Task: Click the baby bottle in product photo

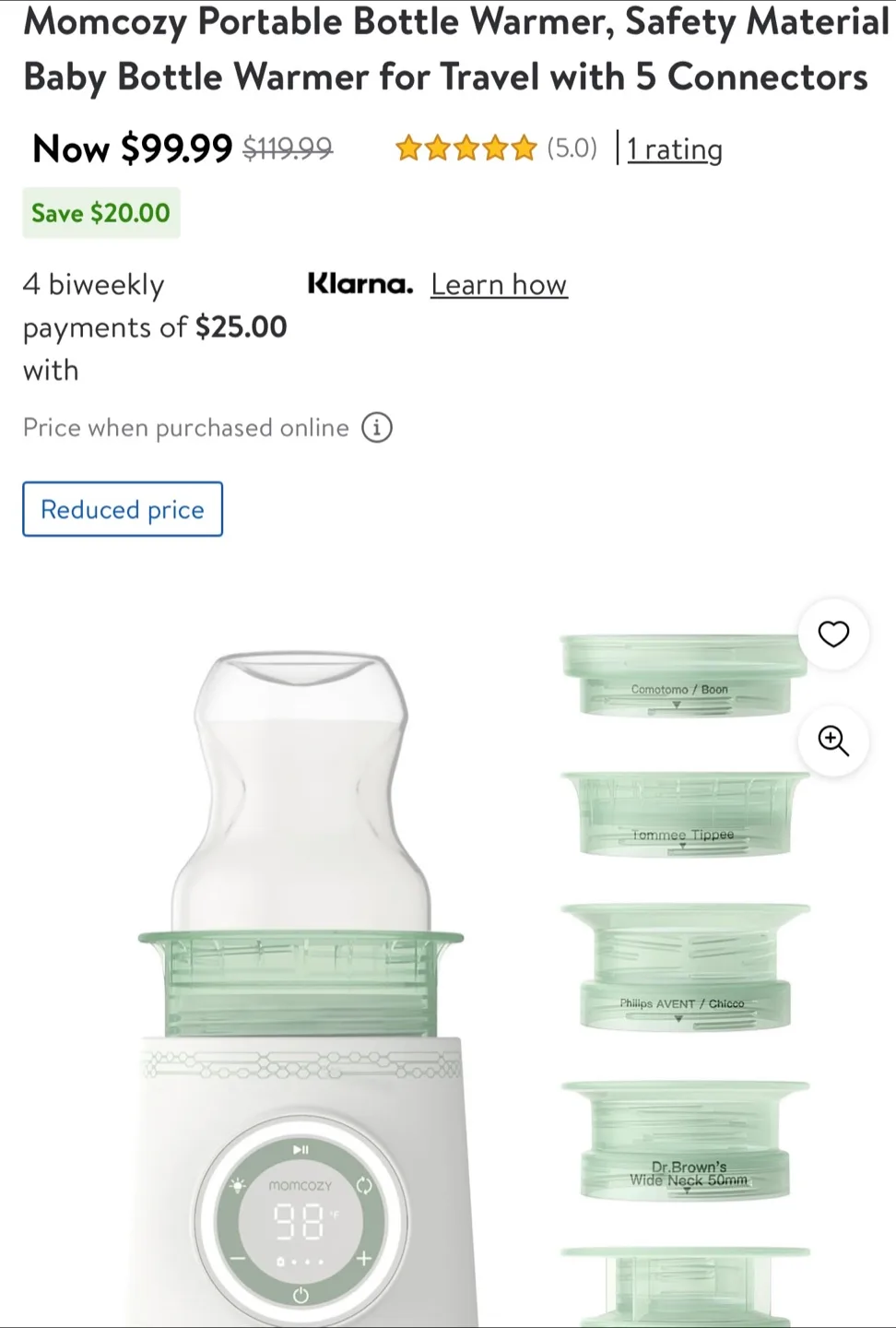Action: coord(301,791)
